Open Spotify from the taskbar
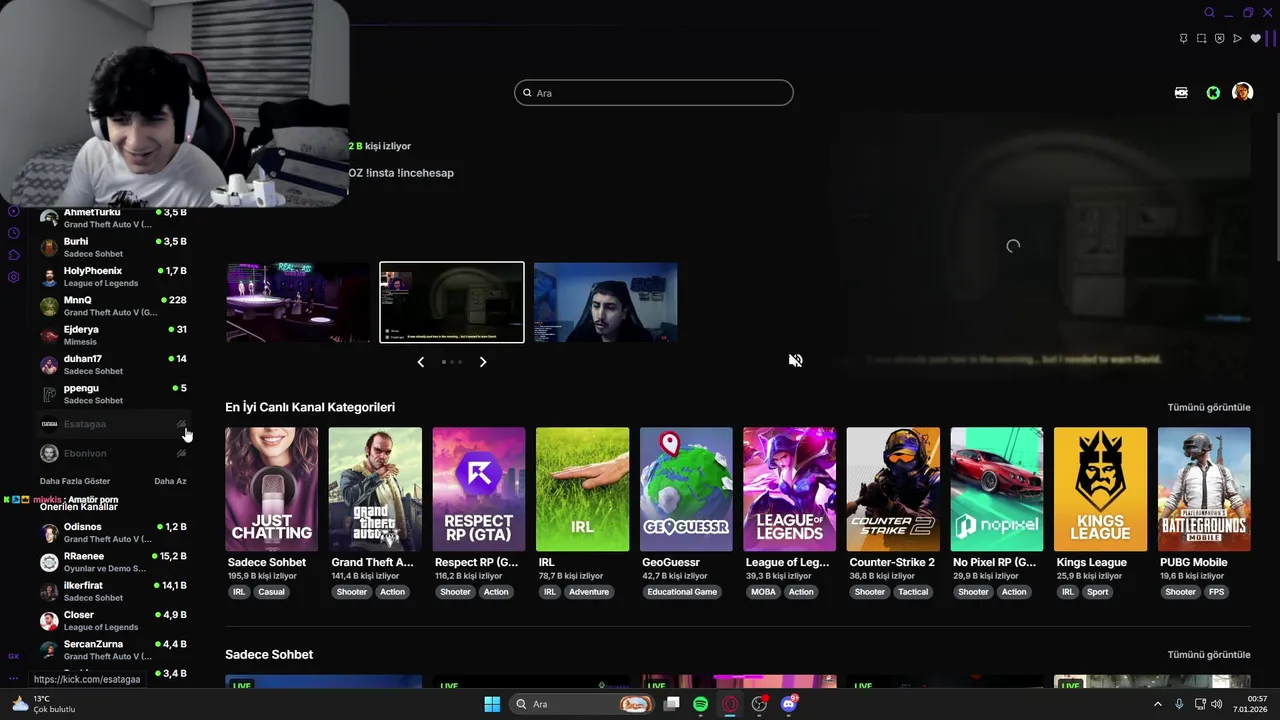This screenshot has width=1280, height=720. 701,704
